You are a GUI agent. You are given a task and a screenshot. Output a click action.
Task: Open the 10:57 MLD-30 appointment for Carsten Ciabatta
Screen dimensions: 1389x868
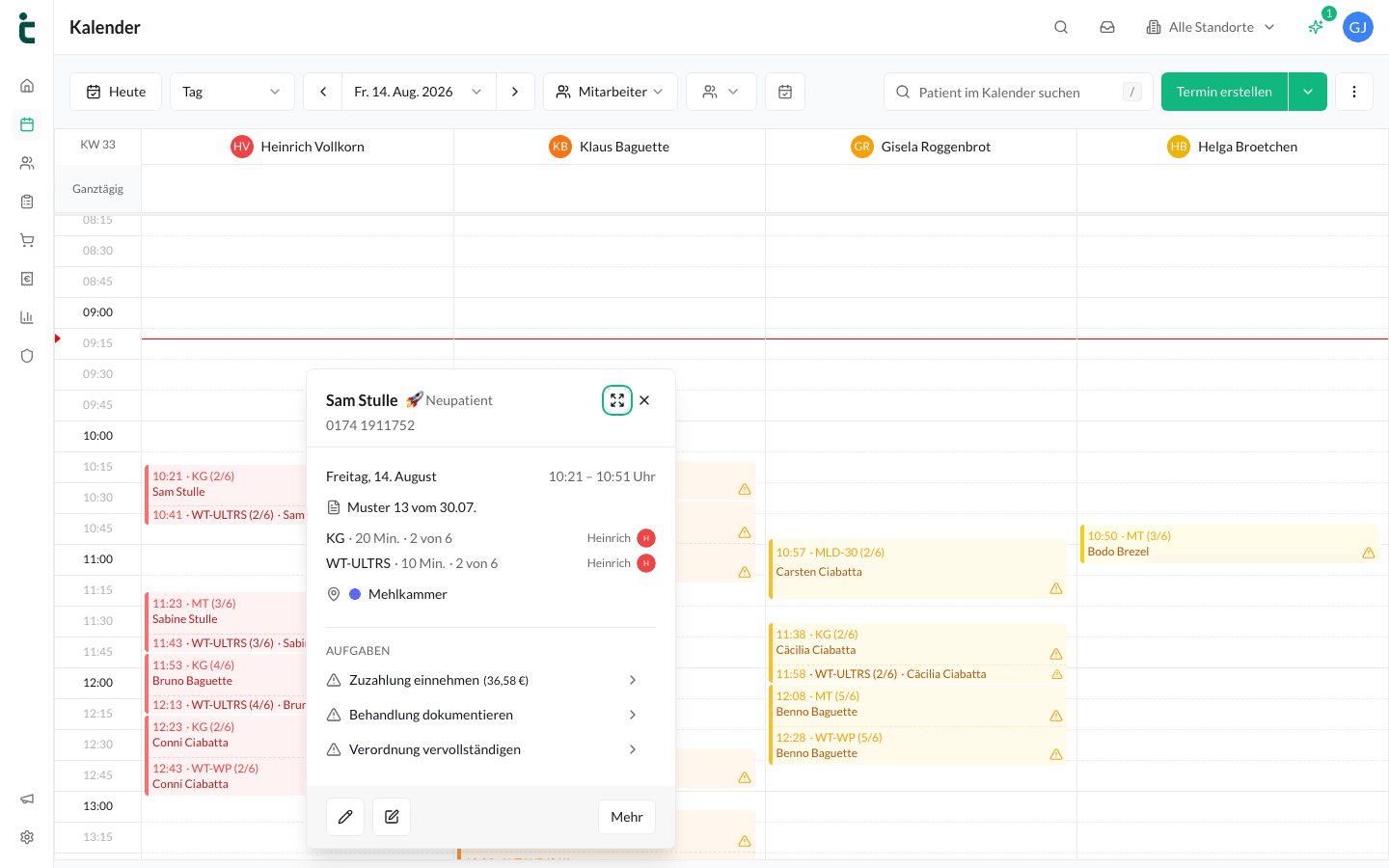click(917, 570)
